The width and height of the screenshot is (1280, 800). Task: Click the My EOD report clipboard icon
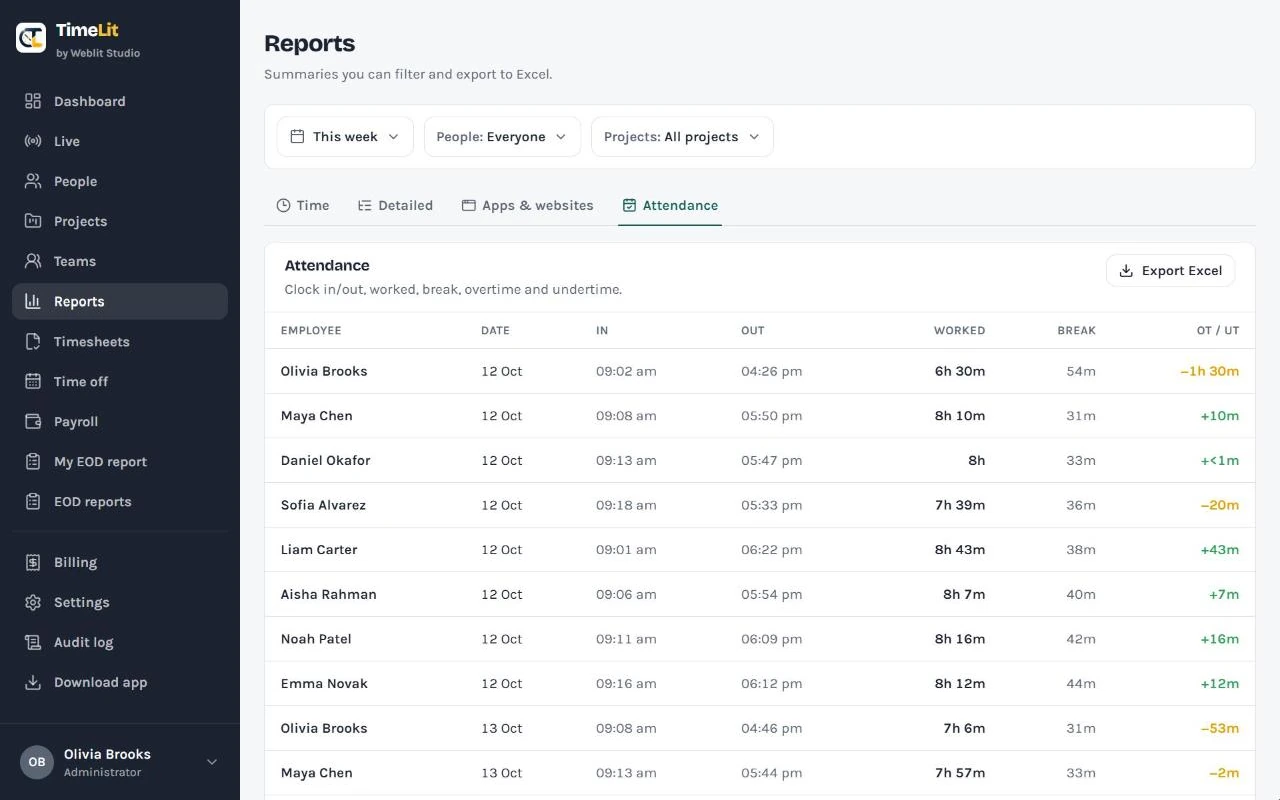coord(33,461)
